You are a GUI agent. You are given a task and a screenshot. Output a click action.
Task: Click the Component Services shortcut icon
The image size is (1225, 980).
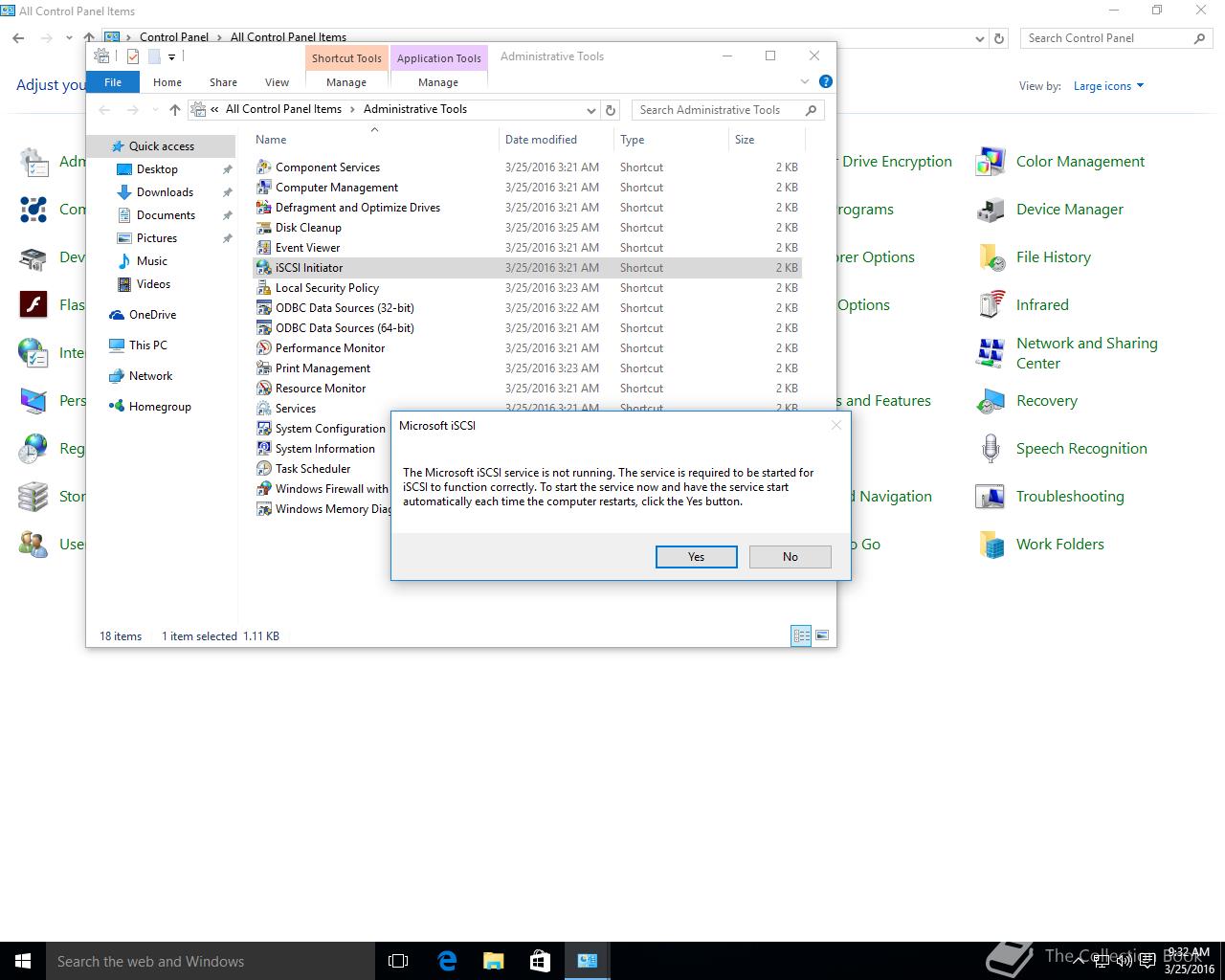coord(264,167)
